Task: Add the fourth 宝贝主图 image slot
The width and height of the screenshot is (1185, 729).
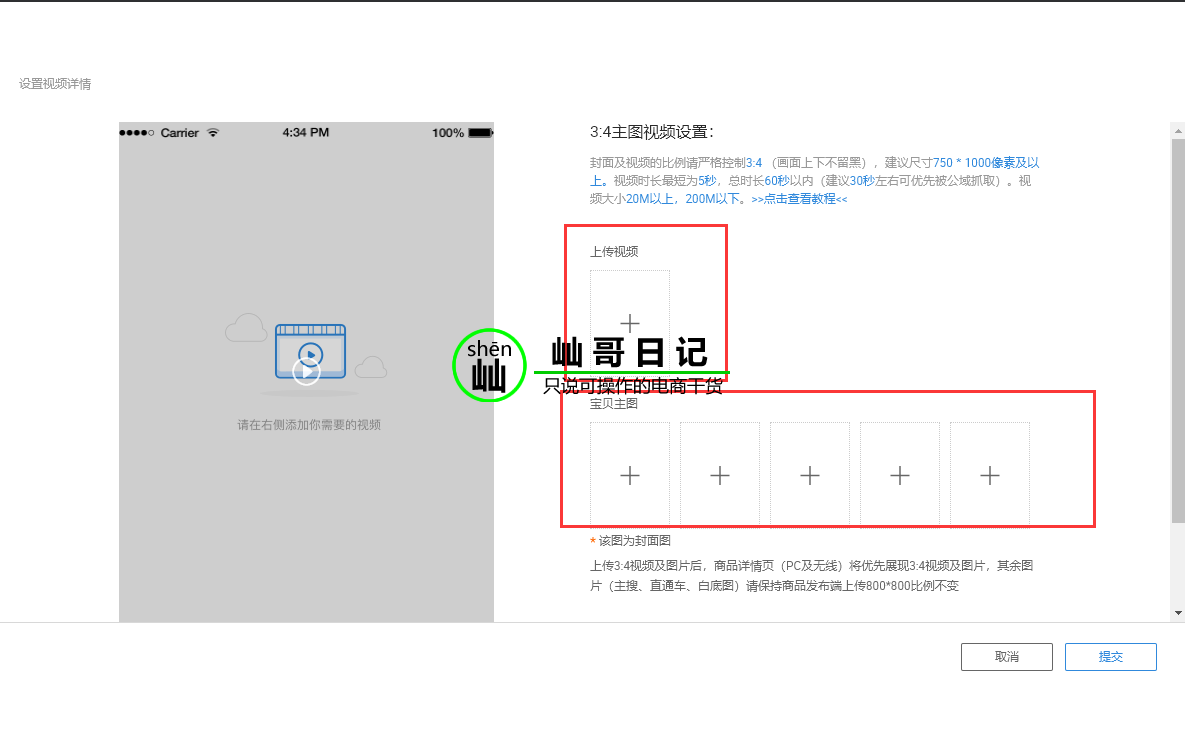Action: tap(899, 474)
